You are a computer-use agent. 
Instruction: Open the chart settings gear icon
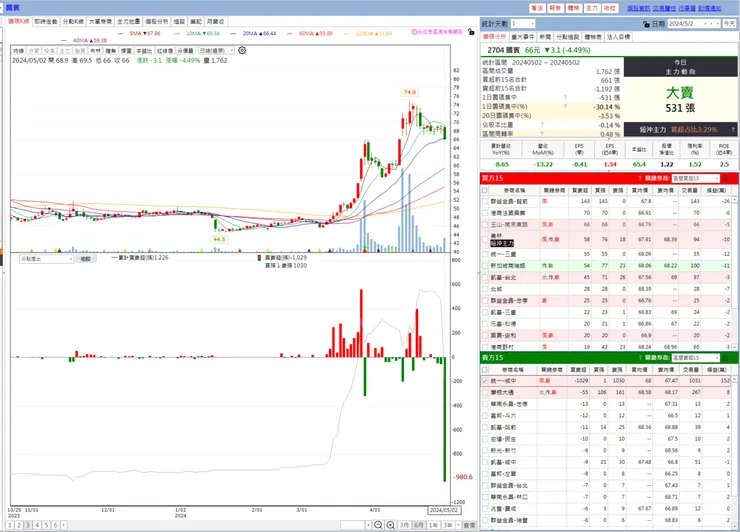[x=242, y=51]
